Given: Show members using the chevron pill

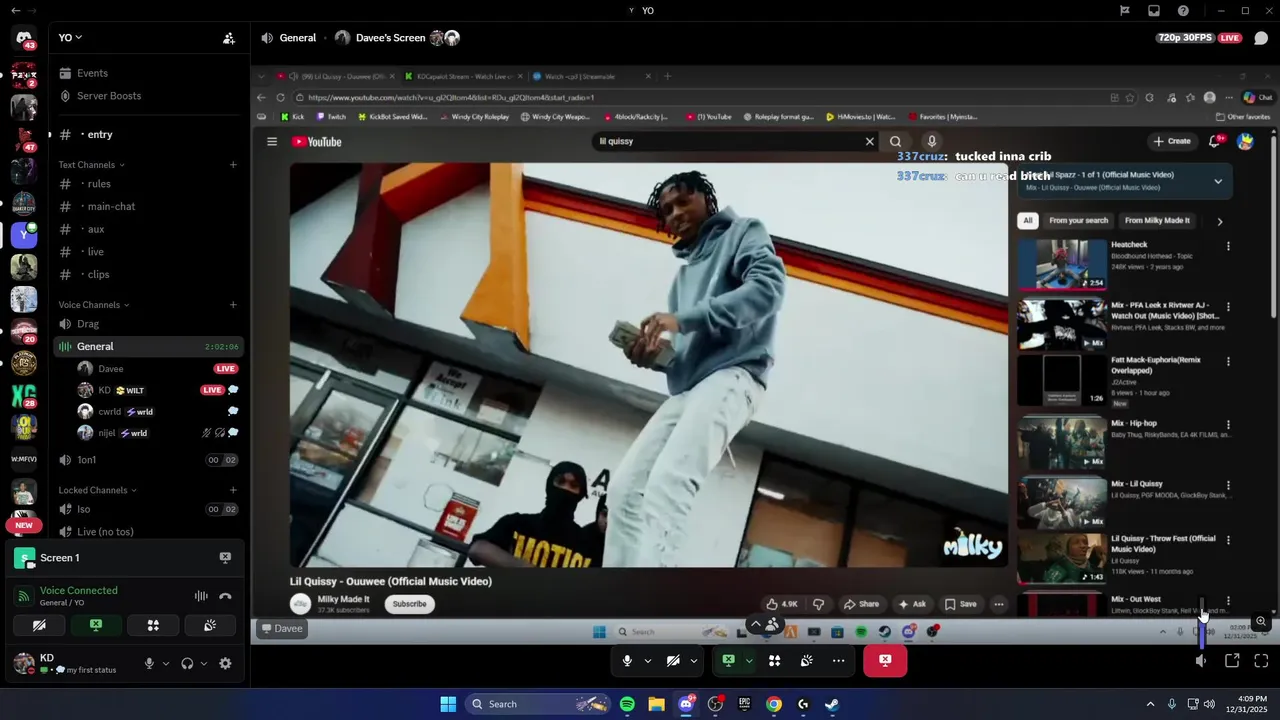Looking at the screenshot, I should point(764,624).
